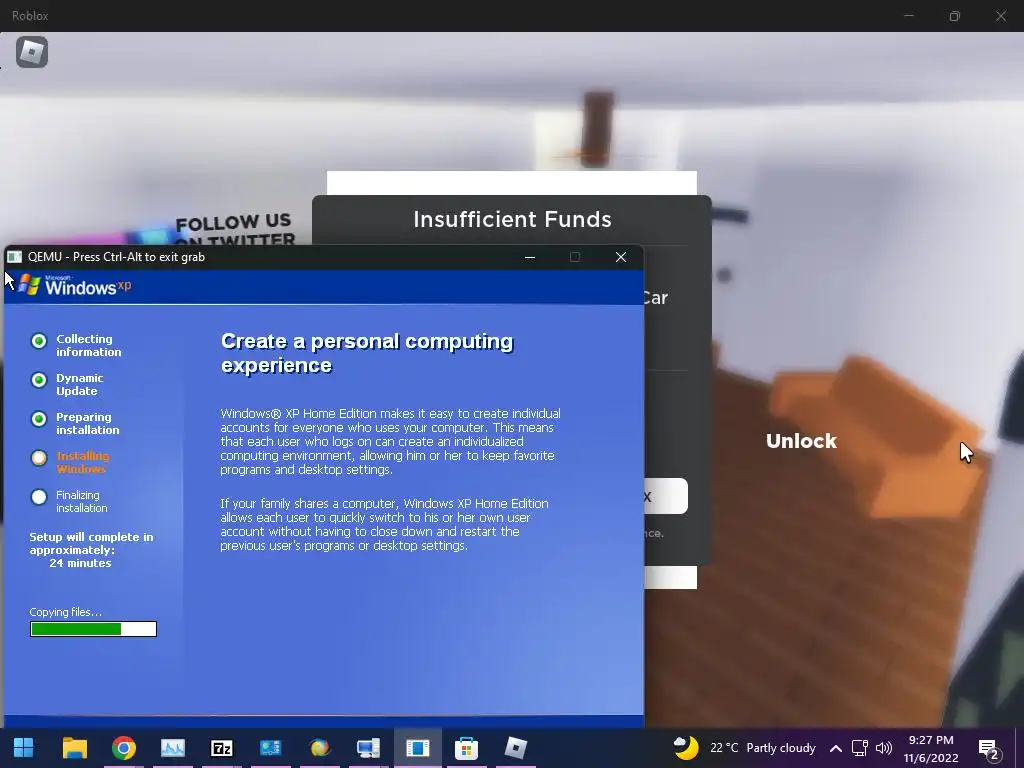1024x768 pixels.
Task: Click the QEMU window title bar text
Action: (x=116, y=257)
